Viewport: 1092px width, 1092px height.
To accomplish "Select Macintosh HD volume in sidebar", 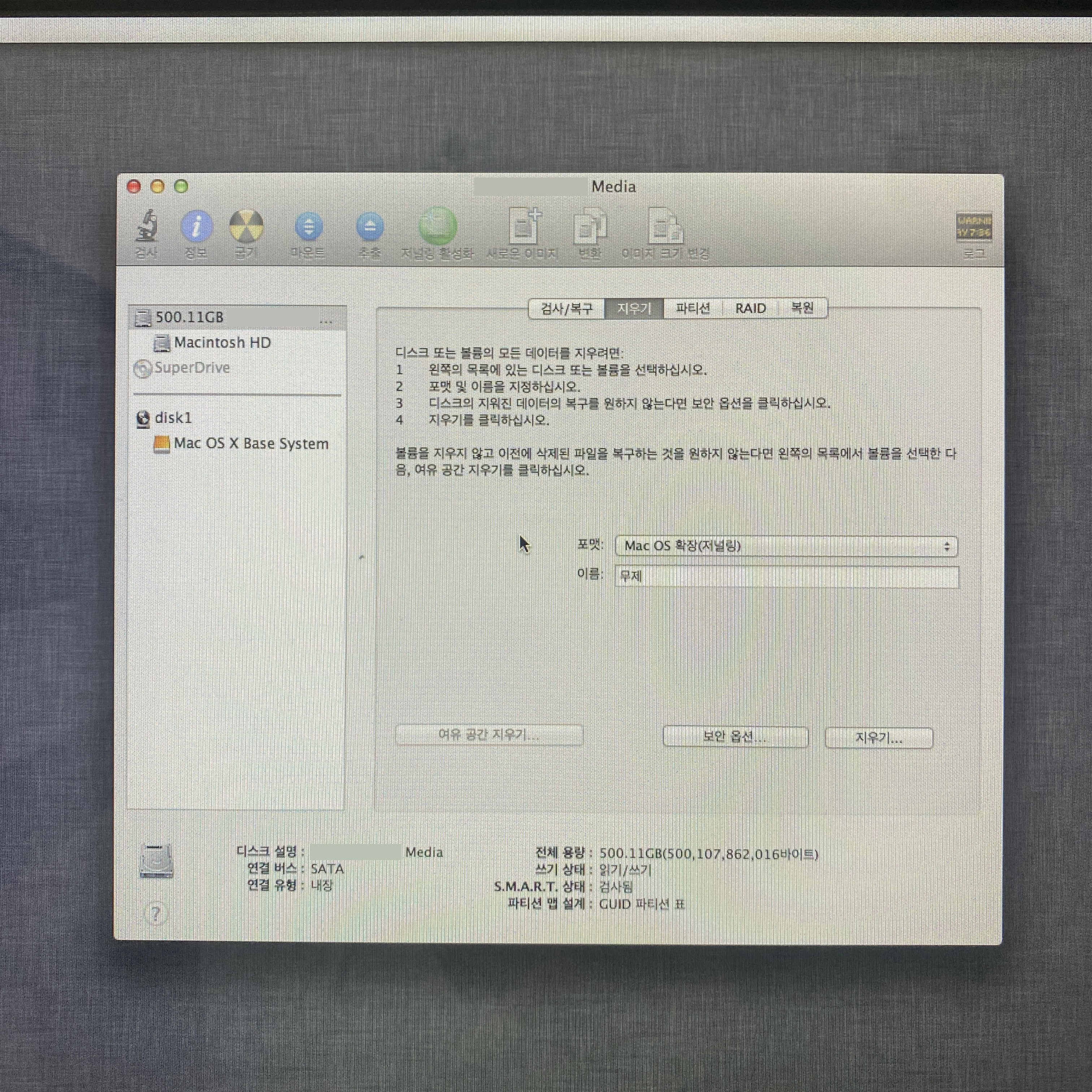I will (x=222, y=343).
